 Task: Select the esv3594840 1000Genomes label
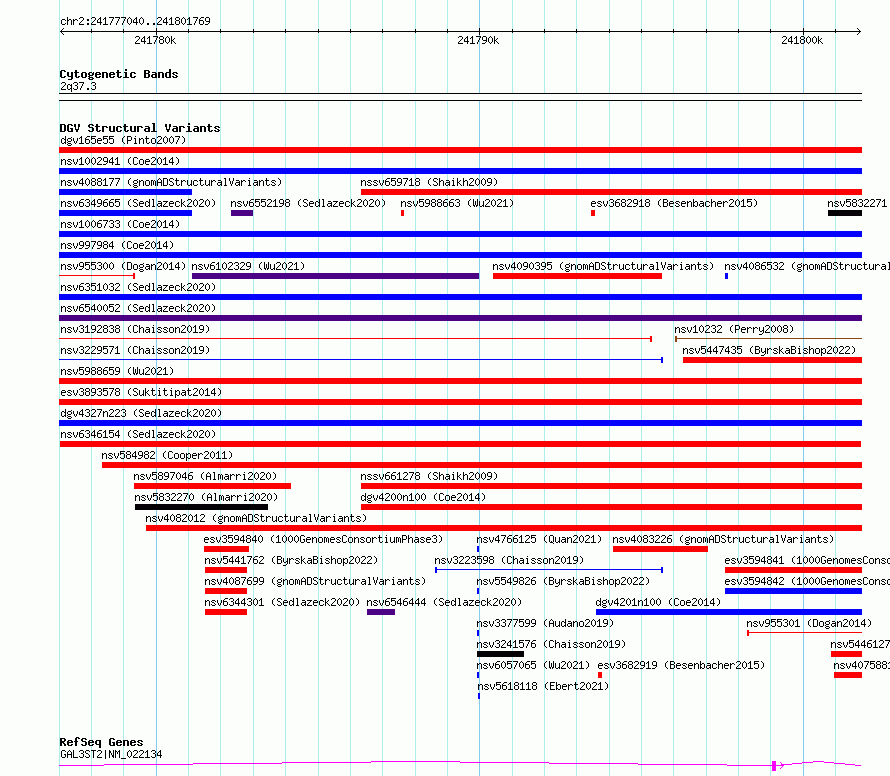tap(323, 539)
